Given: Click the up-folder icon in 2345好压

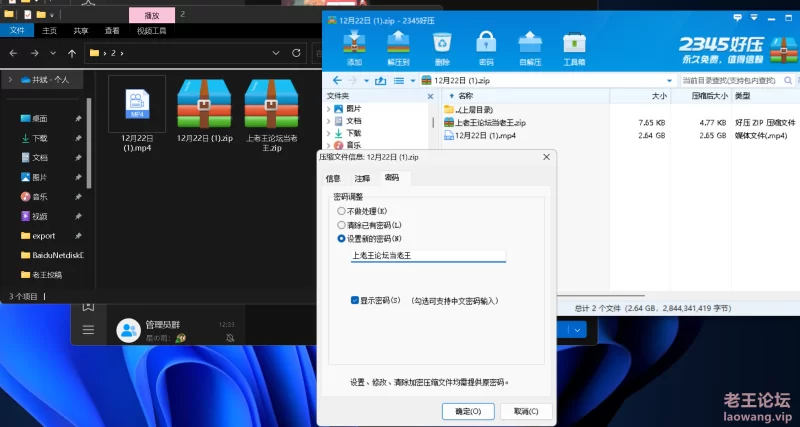Looking at the screenshot, I should pyautogui.click(x=381, y=81).
